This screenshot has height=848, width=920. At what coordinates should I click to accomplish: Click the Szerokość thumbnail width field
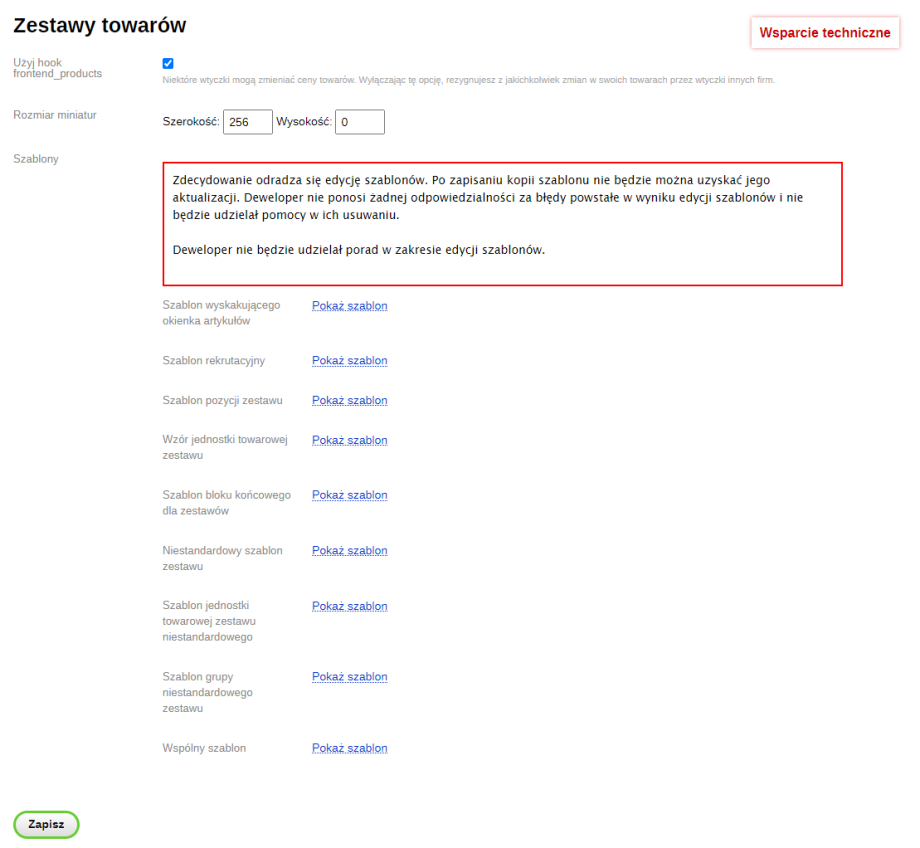pos(247,122)
